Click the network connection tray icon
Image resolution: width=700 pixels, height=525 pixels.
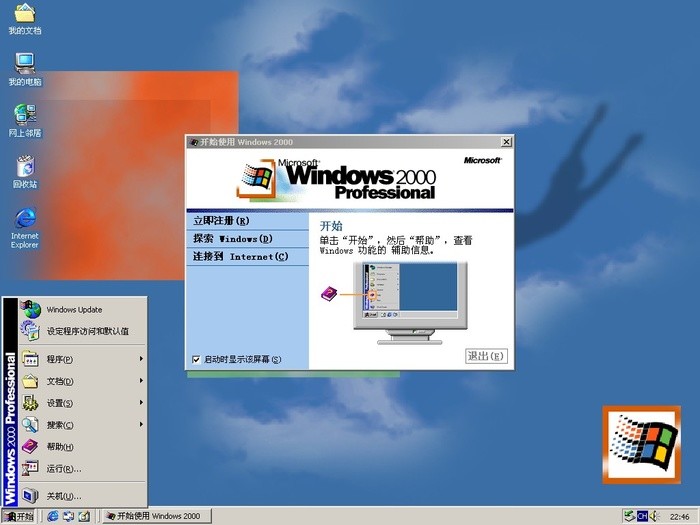629,516
